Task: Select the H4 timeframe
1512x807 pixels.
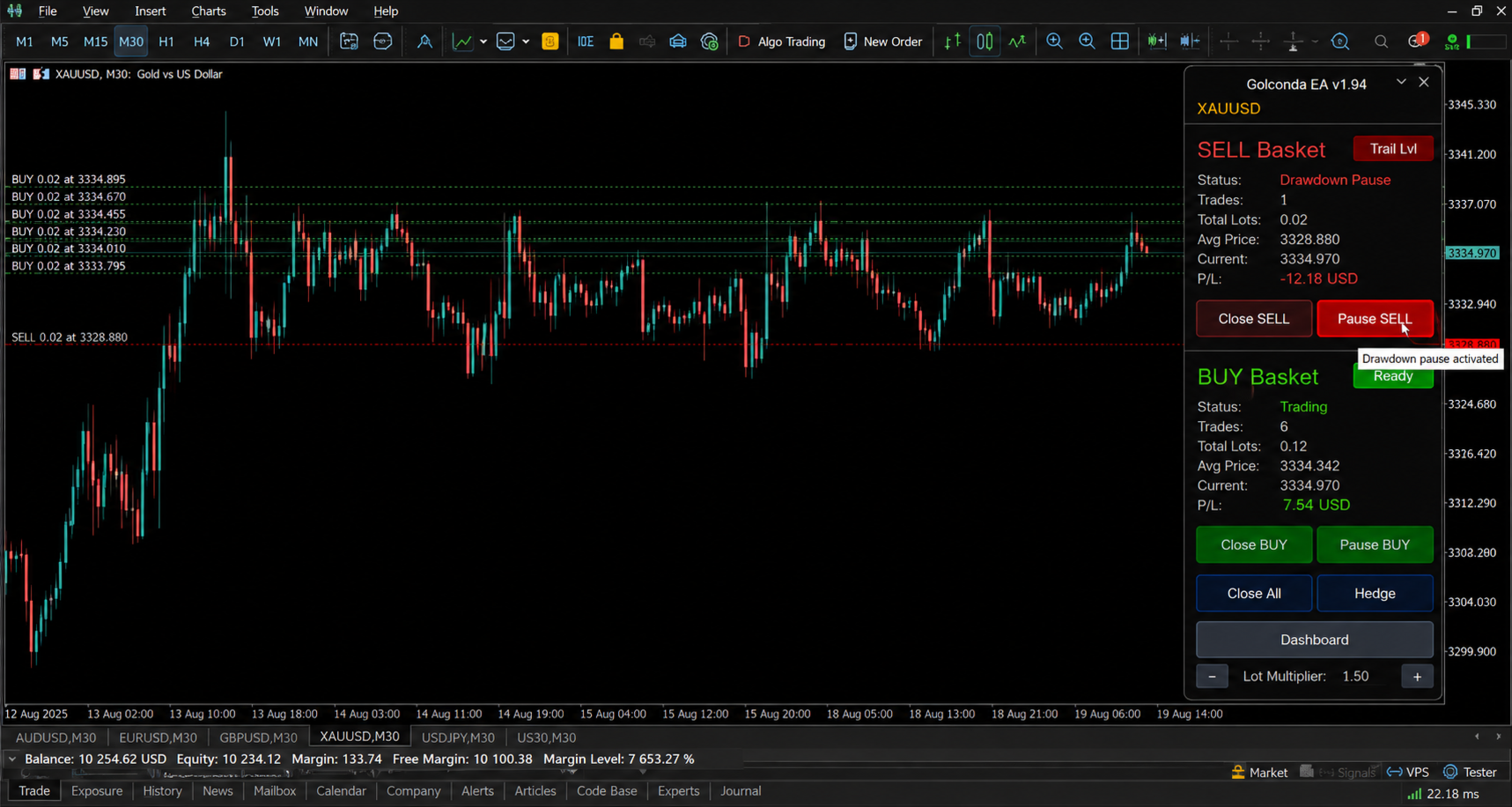Action: pos(202,41)
